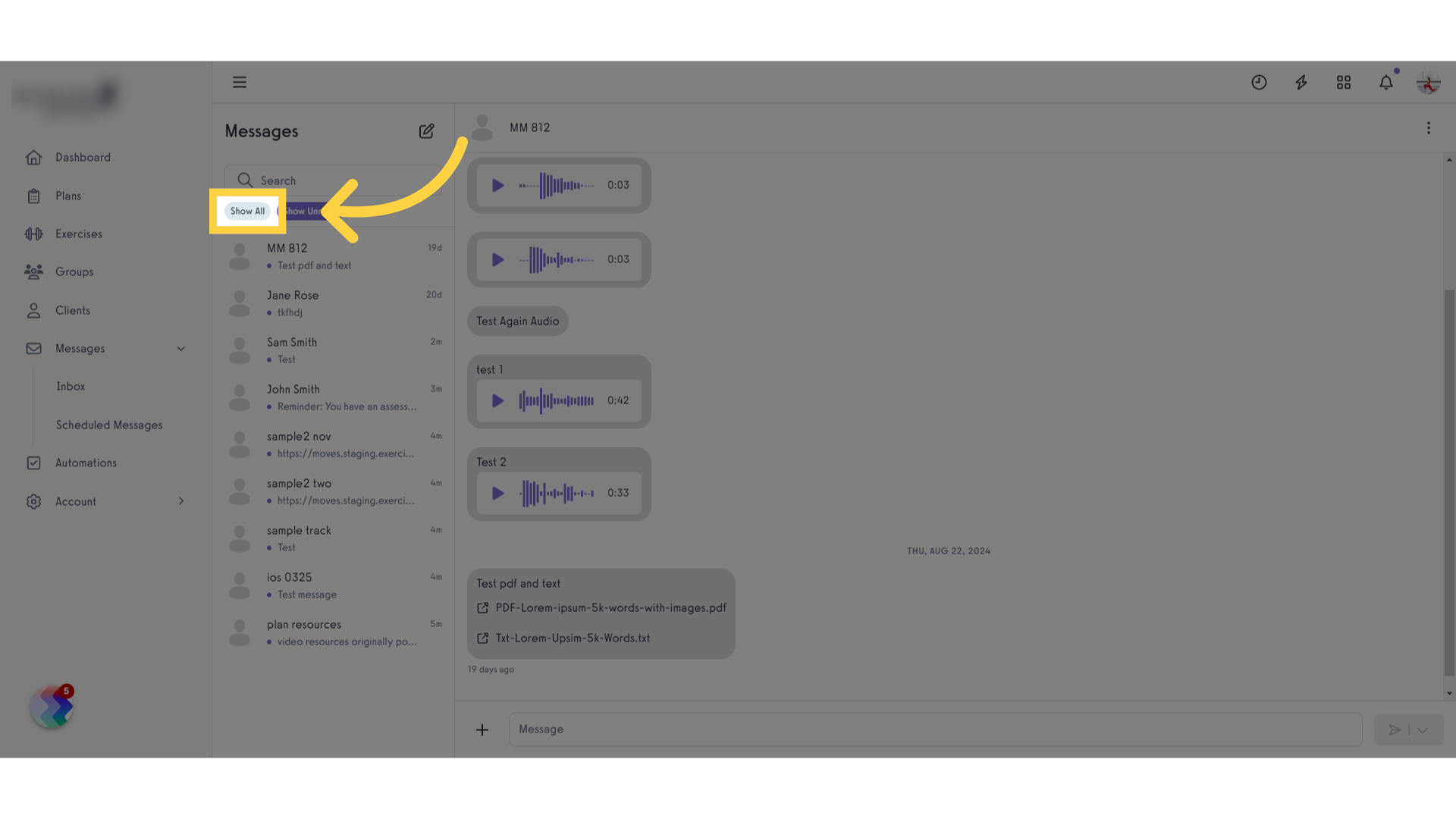Screen dimensions: 1456x819
Task: Select the Show Unread filter
Action: pos(305,212)
